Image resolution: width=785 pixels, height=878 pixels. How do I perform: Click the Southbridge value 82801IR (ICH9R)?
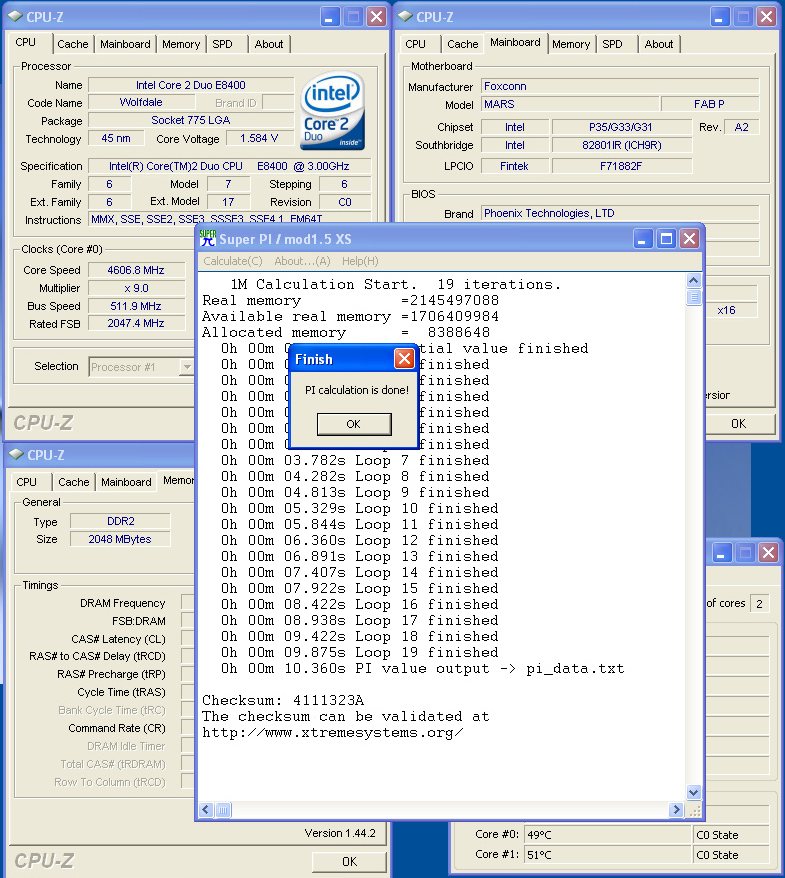click(622, 145)
